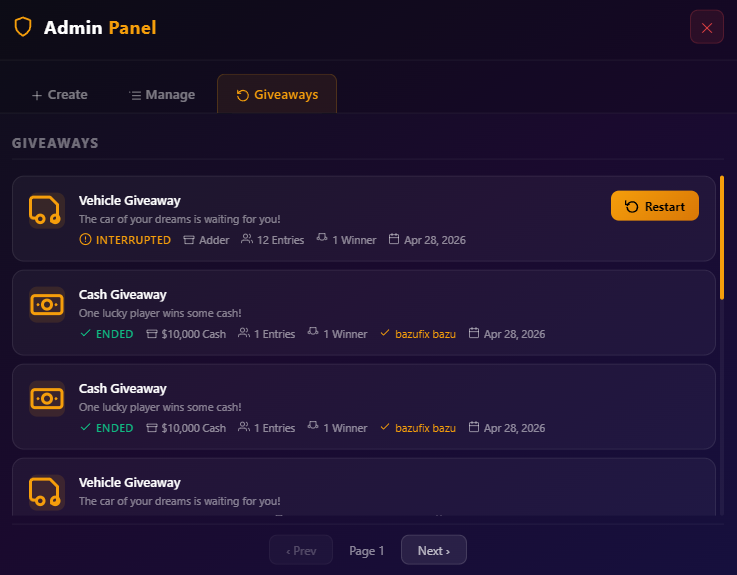Click the first Cash Giveaway money icon

pos(47,305)
